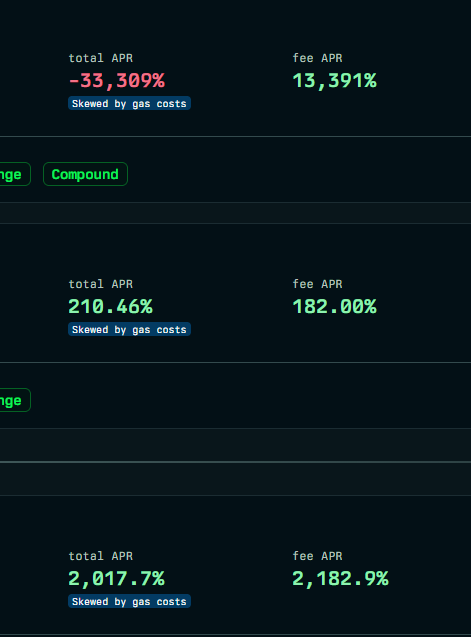Image resolution: width=471 pixels, height=637 pixels.
Task: Click 'Skewed by gas costs' badge under 210.46%
Action: click(x=129, y=329)
